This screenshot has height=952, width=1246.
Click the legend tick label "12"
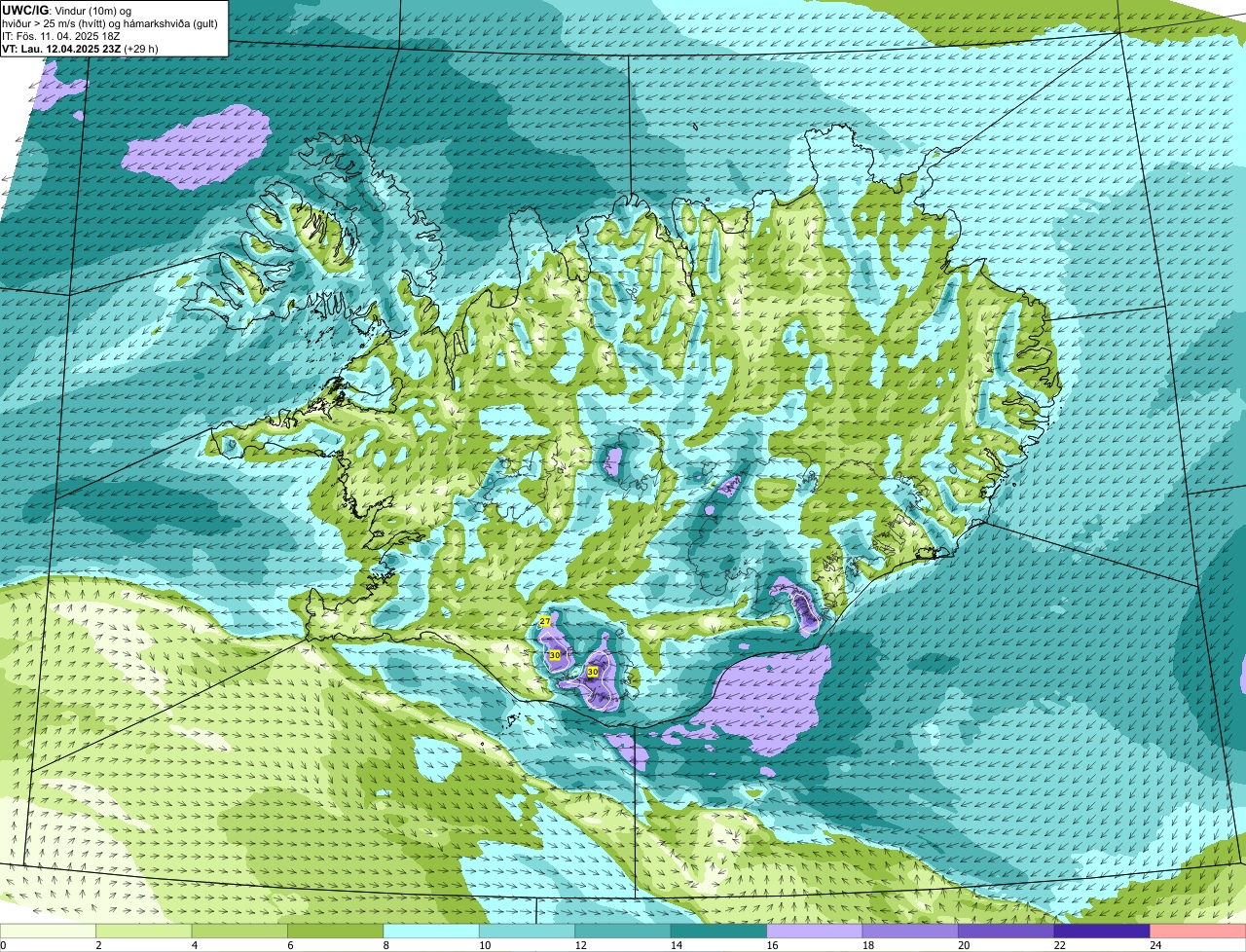580,945
